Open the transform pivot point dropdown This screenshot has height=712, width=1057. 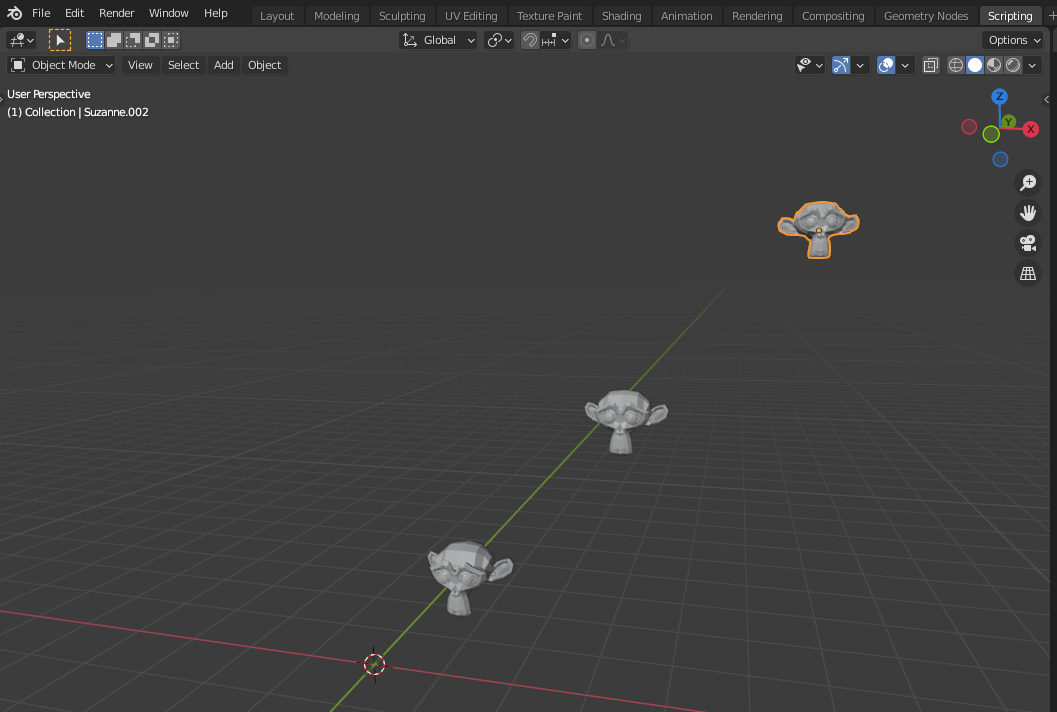(x=500, y=40)
